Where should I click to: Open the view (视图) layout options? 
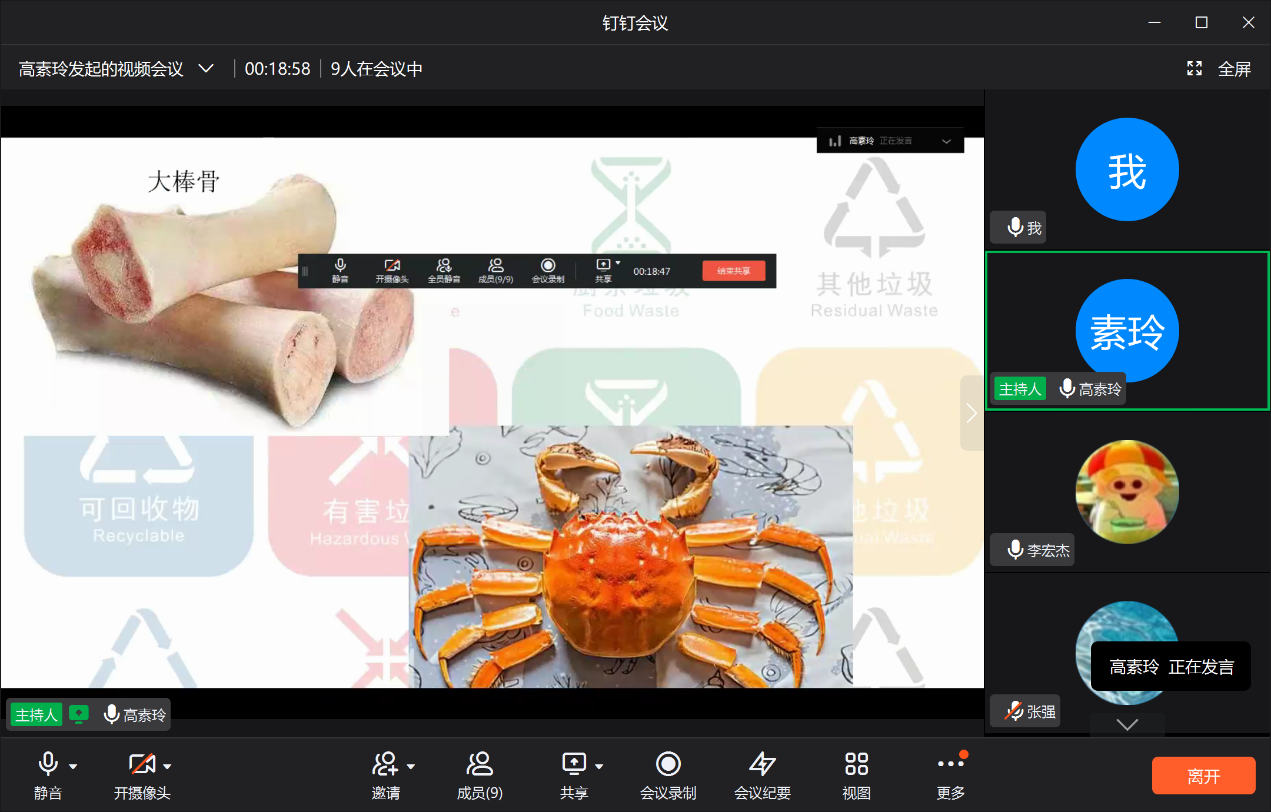click(x=856, y=765)
